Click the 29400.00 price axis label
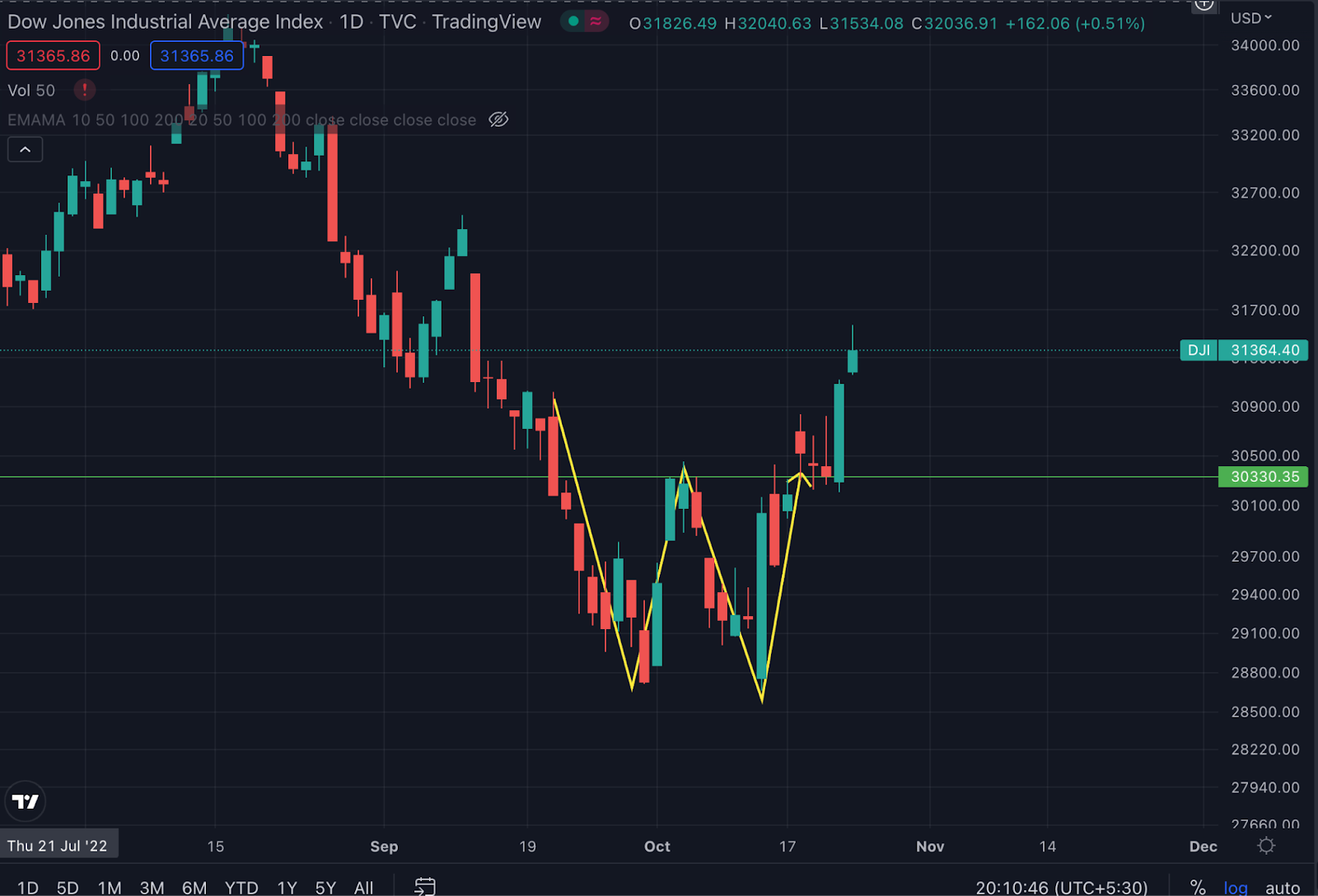1318x896 pixels. pyautogui.click(x=1265, y=595)
